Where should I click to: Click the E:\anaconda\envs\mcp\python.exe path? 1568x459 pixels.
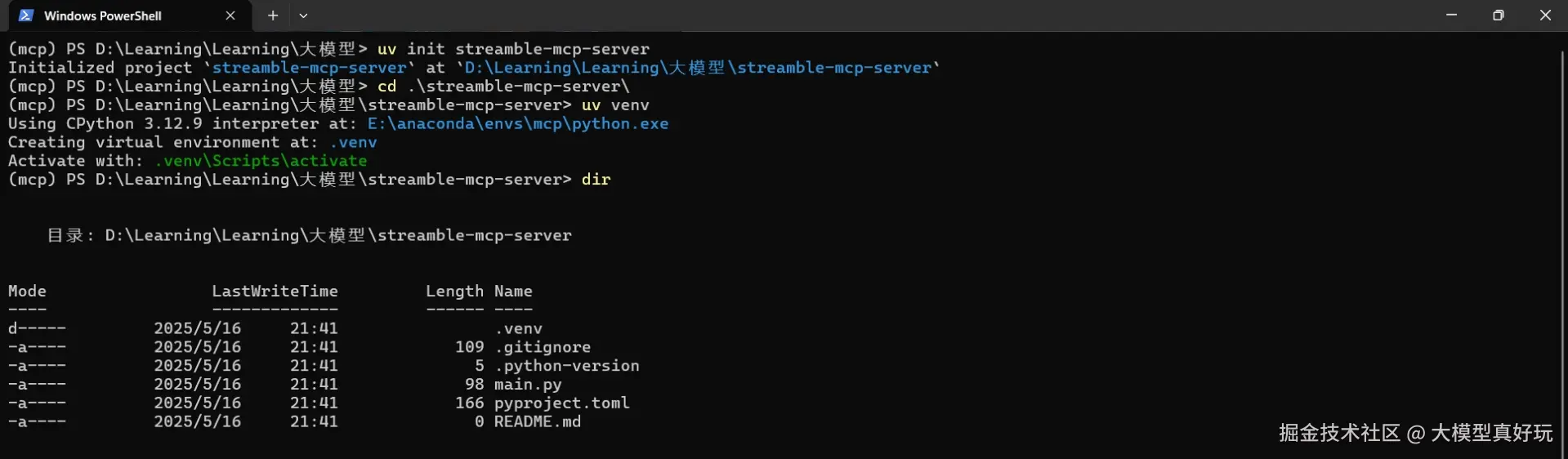pos(517,124)
